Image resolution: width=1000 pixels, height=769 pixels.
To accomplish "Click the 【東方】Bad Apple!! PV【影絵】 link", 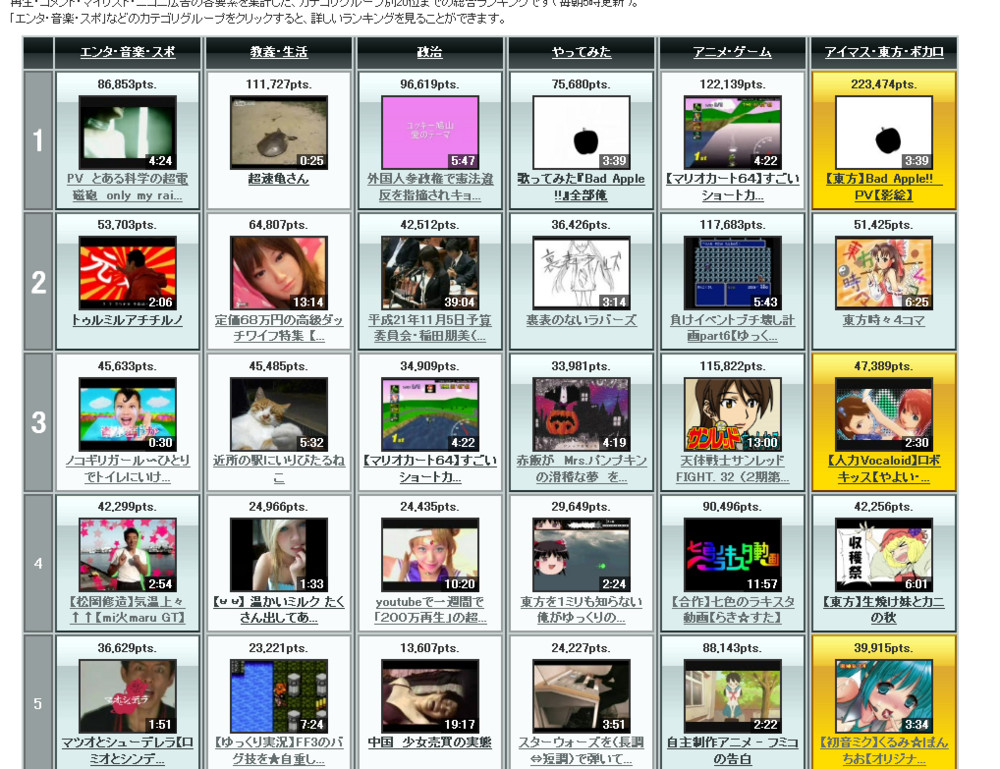I will point(884,187).
